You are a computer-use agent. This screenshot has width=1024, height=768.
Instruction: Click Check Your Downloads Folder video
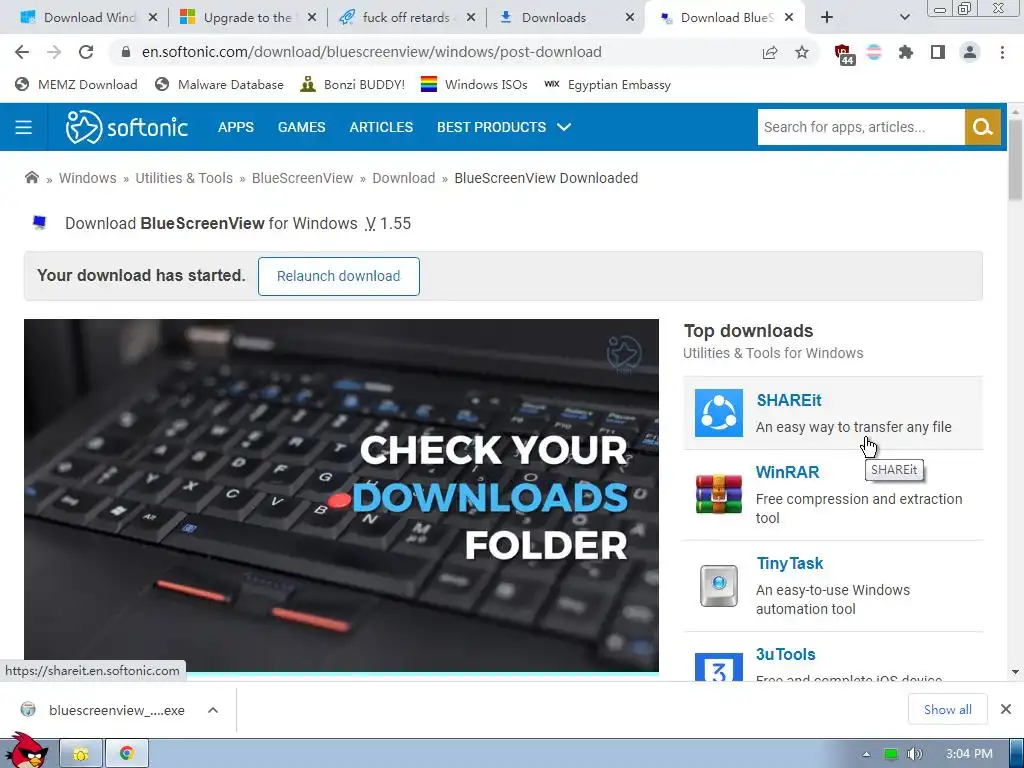point(342,495)
